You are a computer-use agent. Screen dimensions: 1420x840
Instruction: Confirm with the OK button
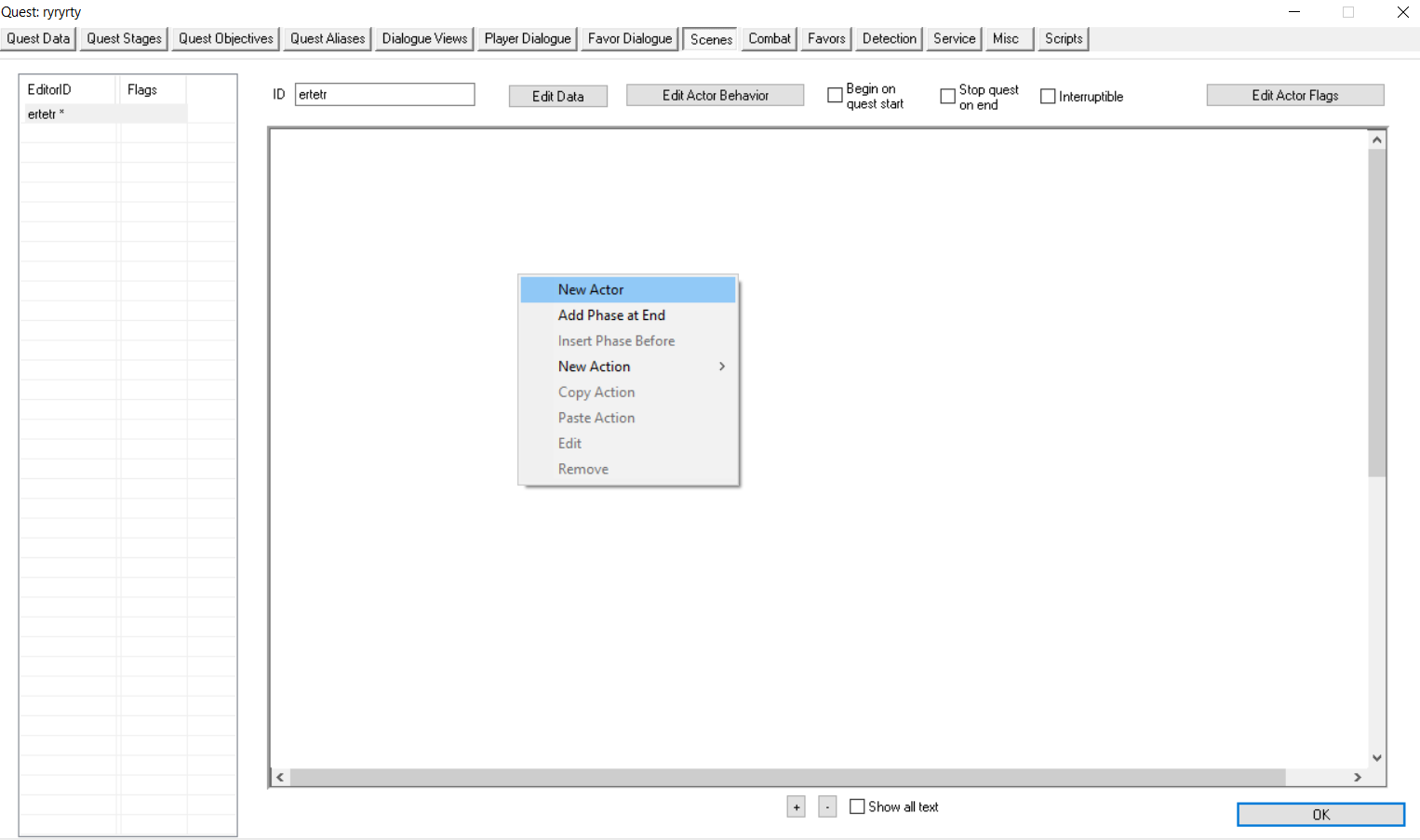pos(1320,814)
